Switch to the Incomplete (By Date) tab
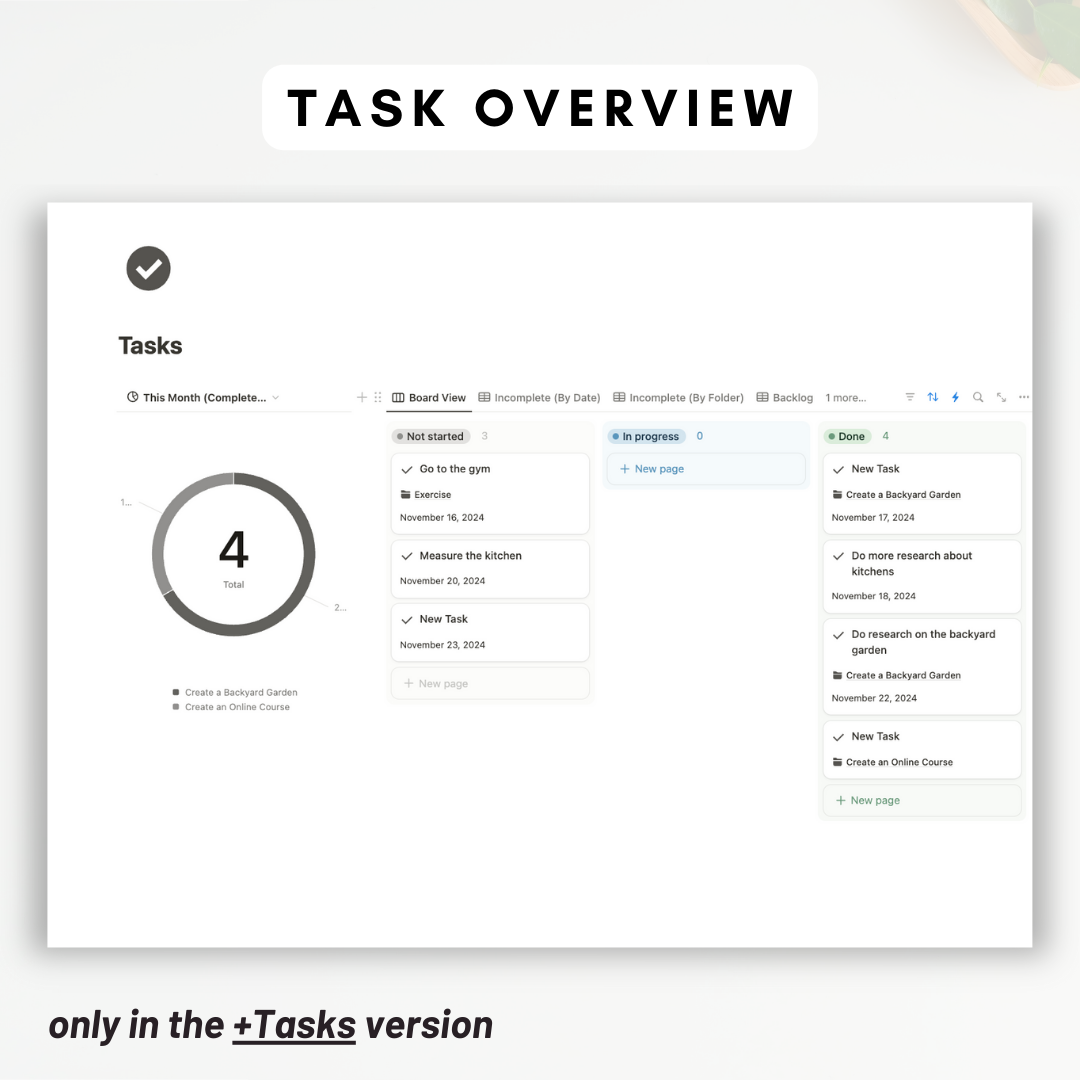The image size is (1080, 1080). pos(539,398)
